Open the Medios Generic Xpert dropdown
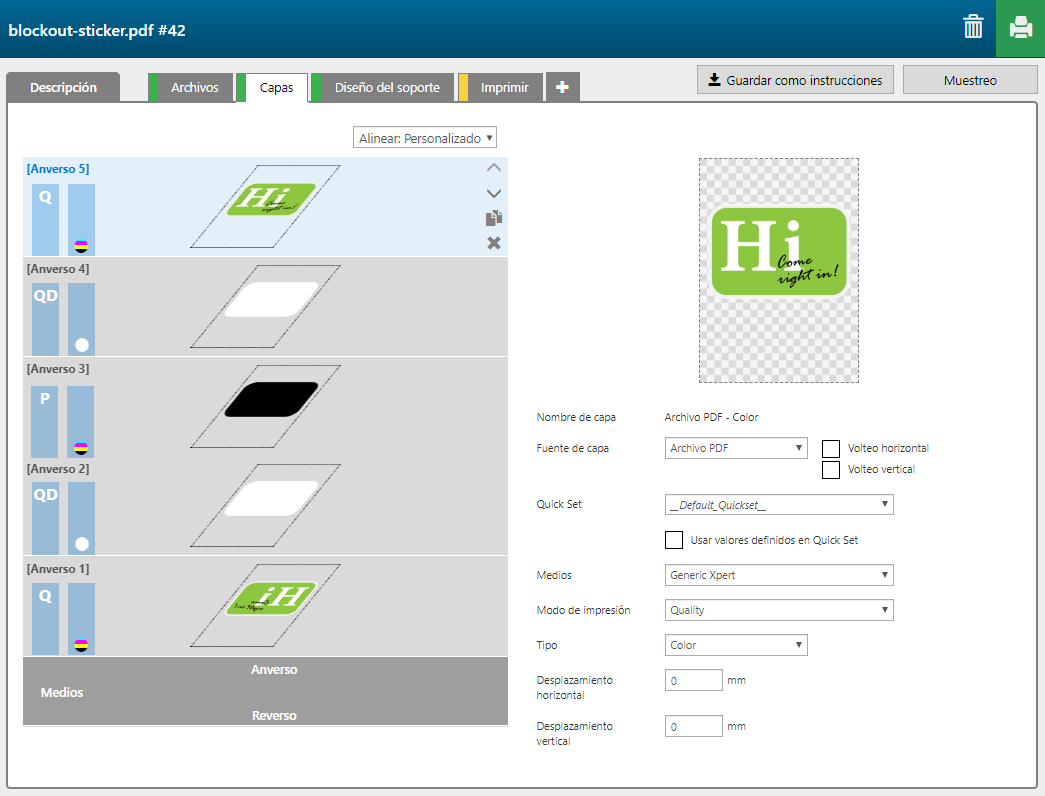This screenshot has height=796, width=1045. click(x=779, y=575)
